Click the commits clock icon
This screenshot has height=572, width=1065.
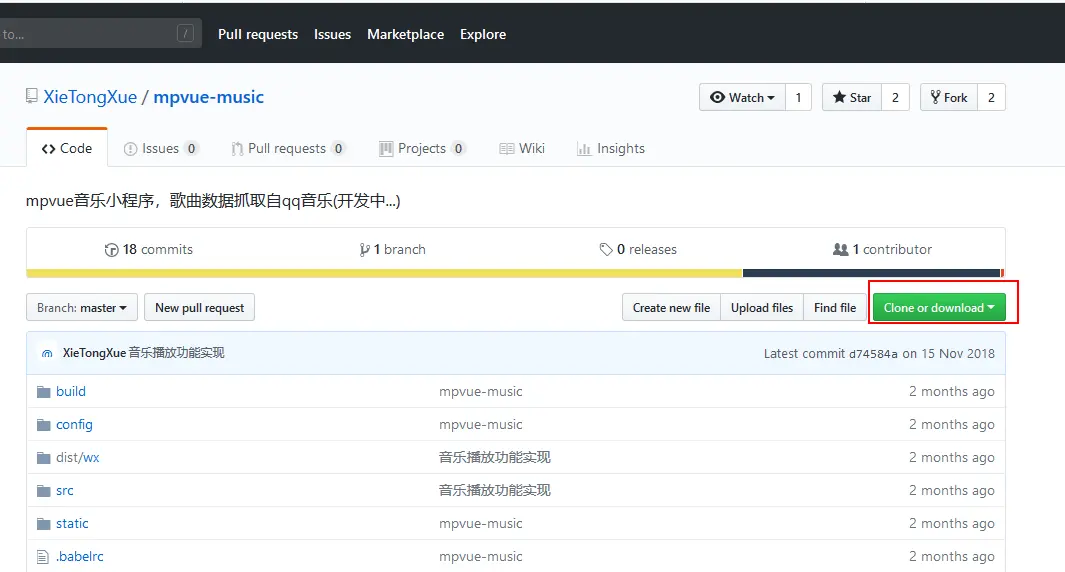111,250
